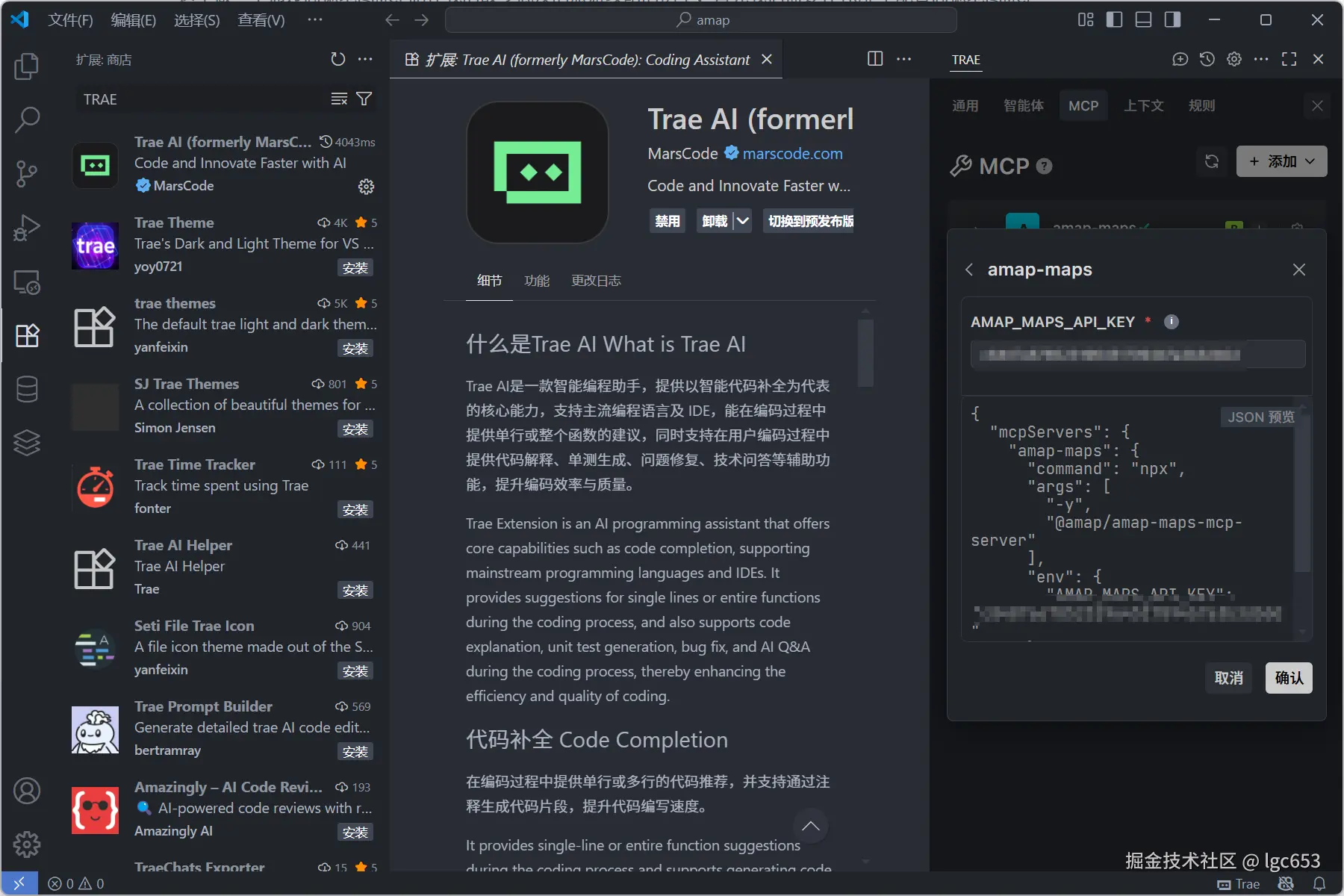Screen dimensions: 1344x896
Task: Open the 添加 dropdown for MCP servers
Action: (1281, 161)
